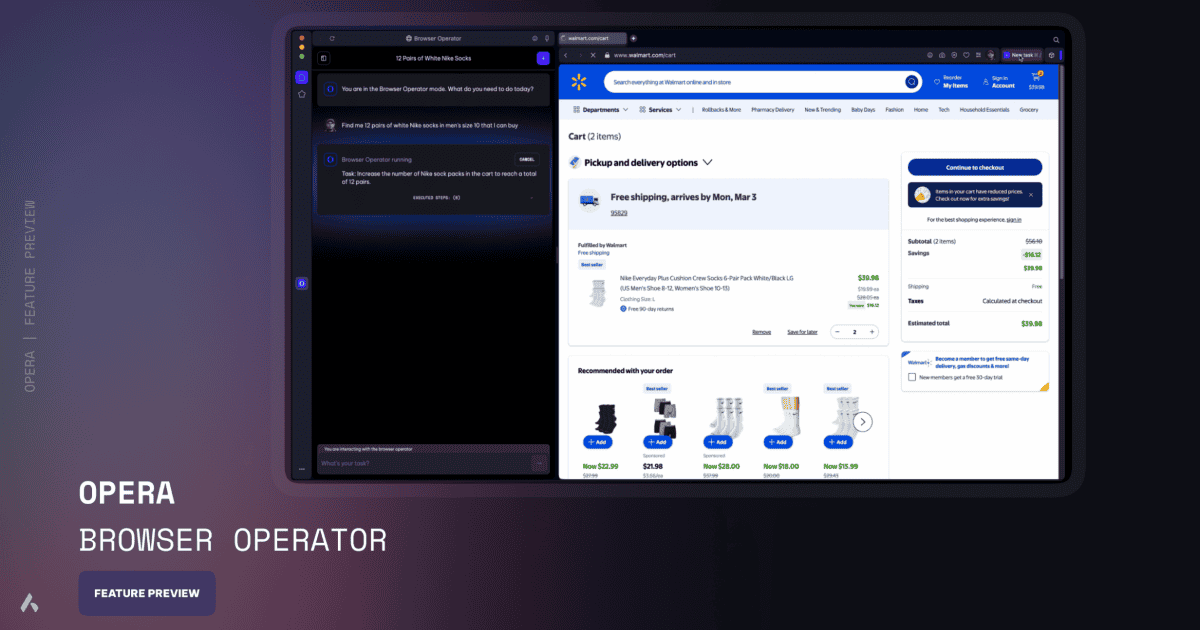
Task: Click Continue to checkout button
Action: (974, 167)
